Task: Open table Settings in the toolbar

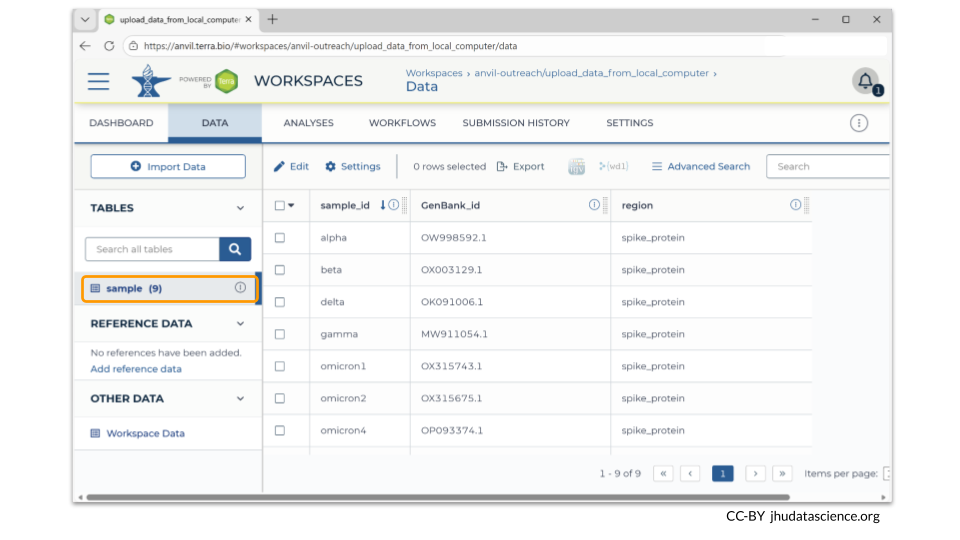Action: tap(353, 167)
